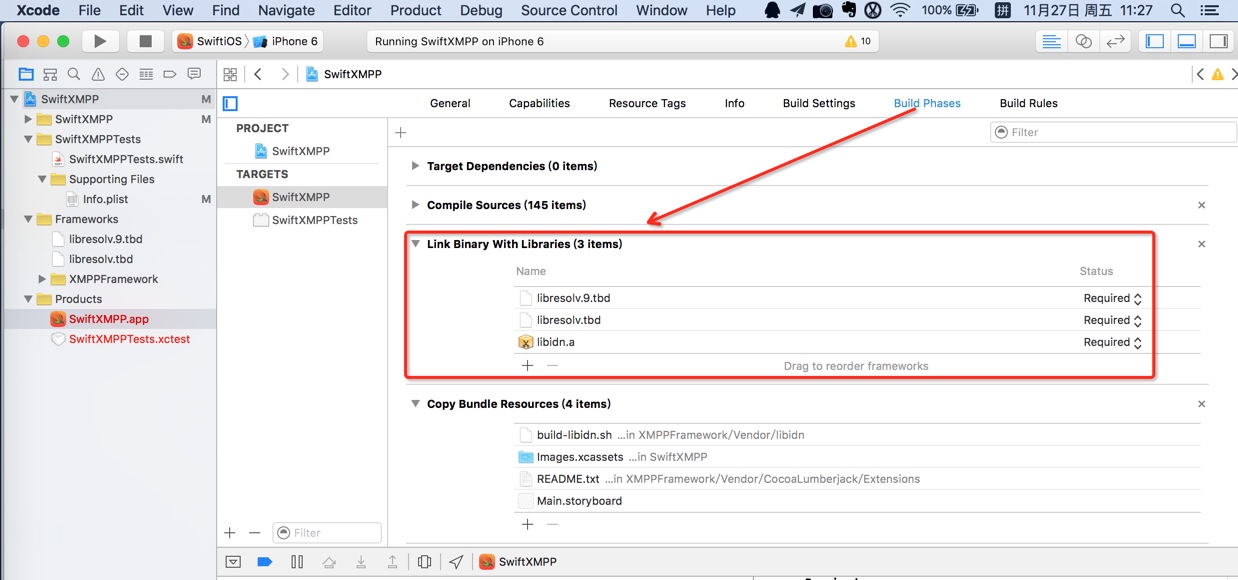Open the Resource Tags tab
This screenshot has height=580, width=1238.
click(647, 103)
